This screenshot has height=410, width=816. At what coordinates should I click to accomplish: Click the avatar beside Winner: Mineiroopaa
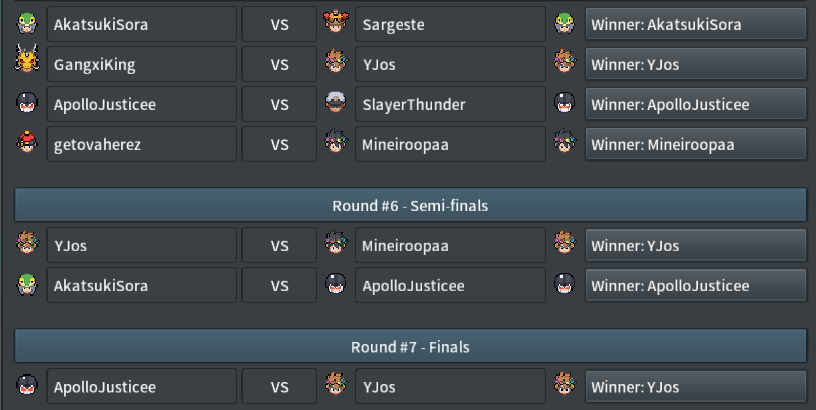point(565,142)
